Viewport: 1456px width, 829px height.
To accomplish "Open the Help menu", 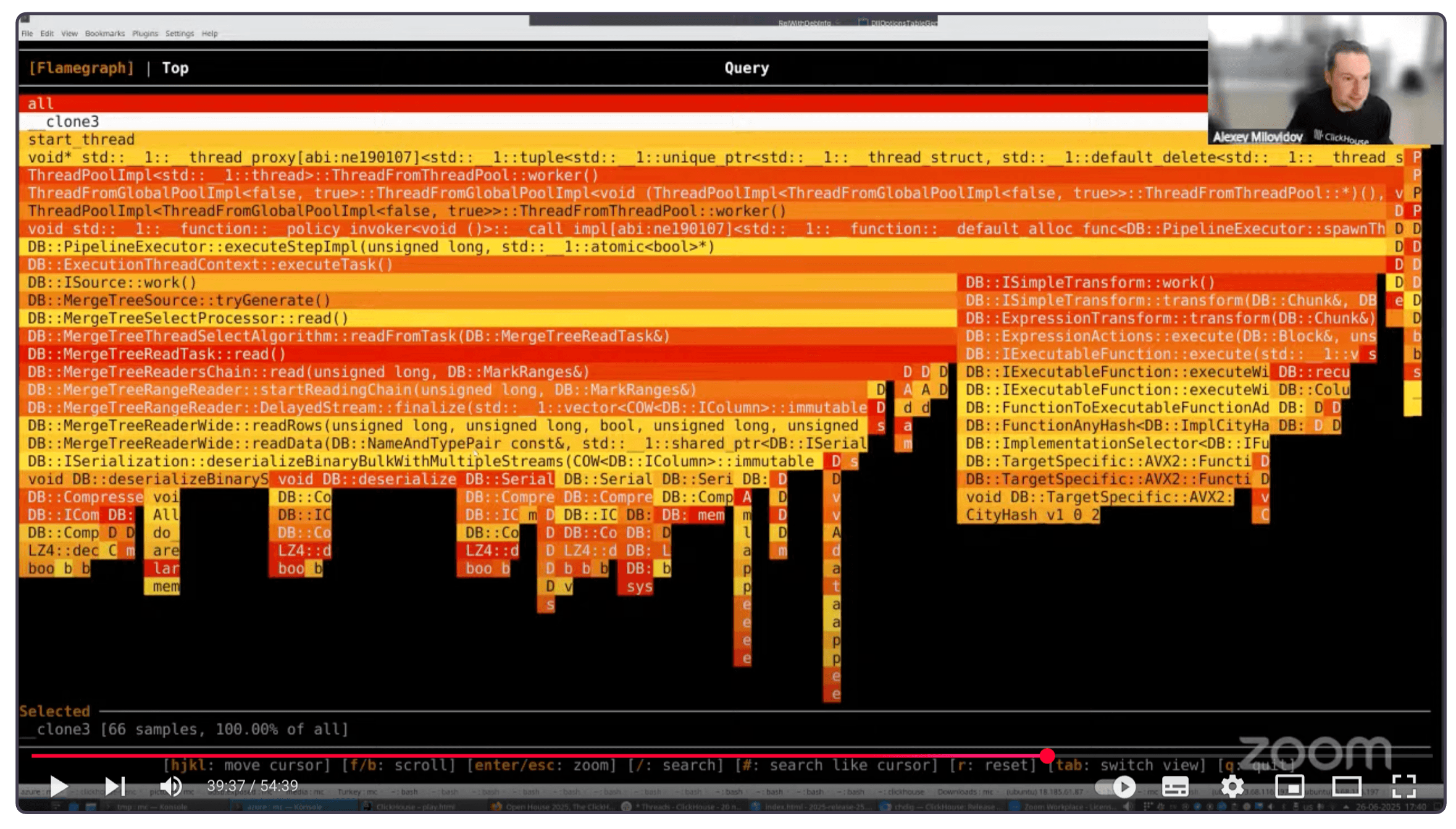I will click(x=210, y=33).
